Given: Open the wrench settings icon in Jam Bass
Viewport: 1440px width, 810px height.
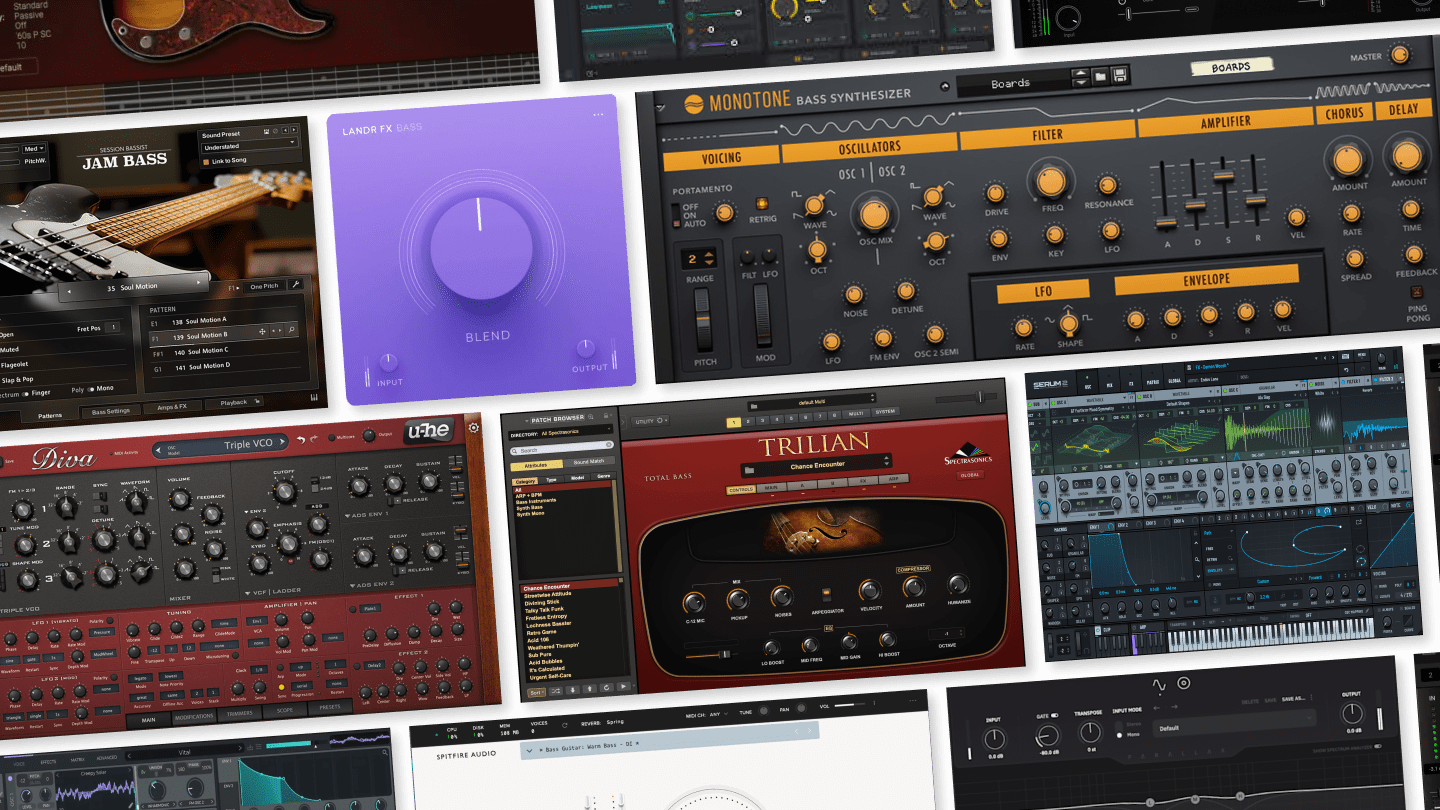Looking at the screenshot, I should (x=296, y=285).
